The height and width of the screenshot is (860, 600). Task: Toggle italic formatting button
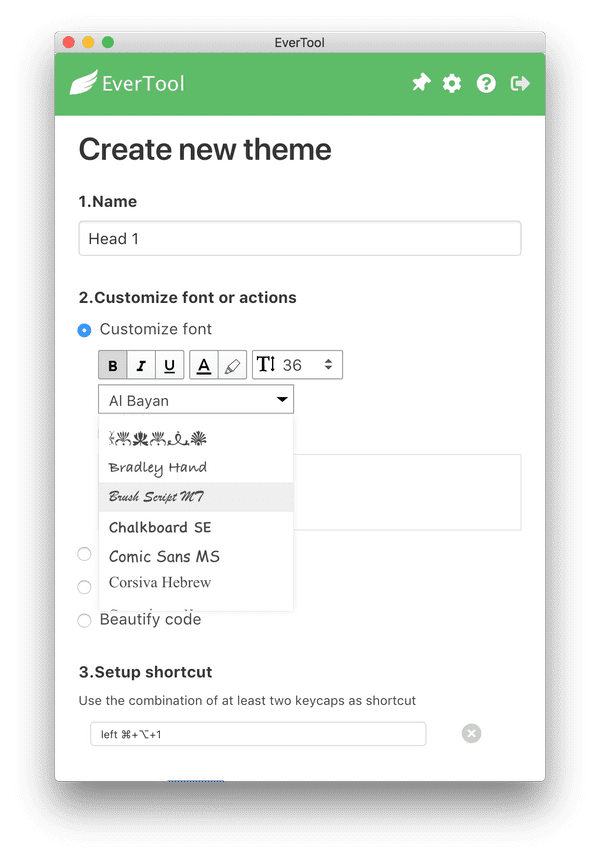pyautogui.click(x=141, y=366)
